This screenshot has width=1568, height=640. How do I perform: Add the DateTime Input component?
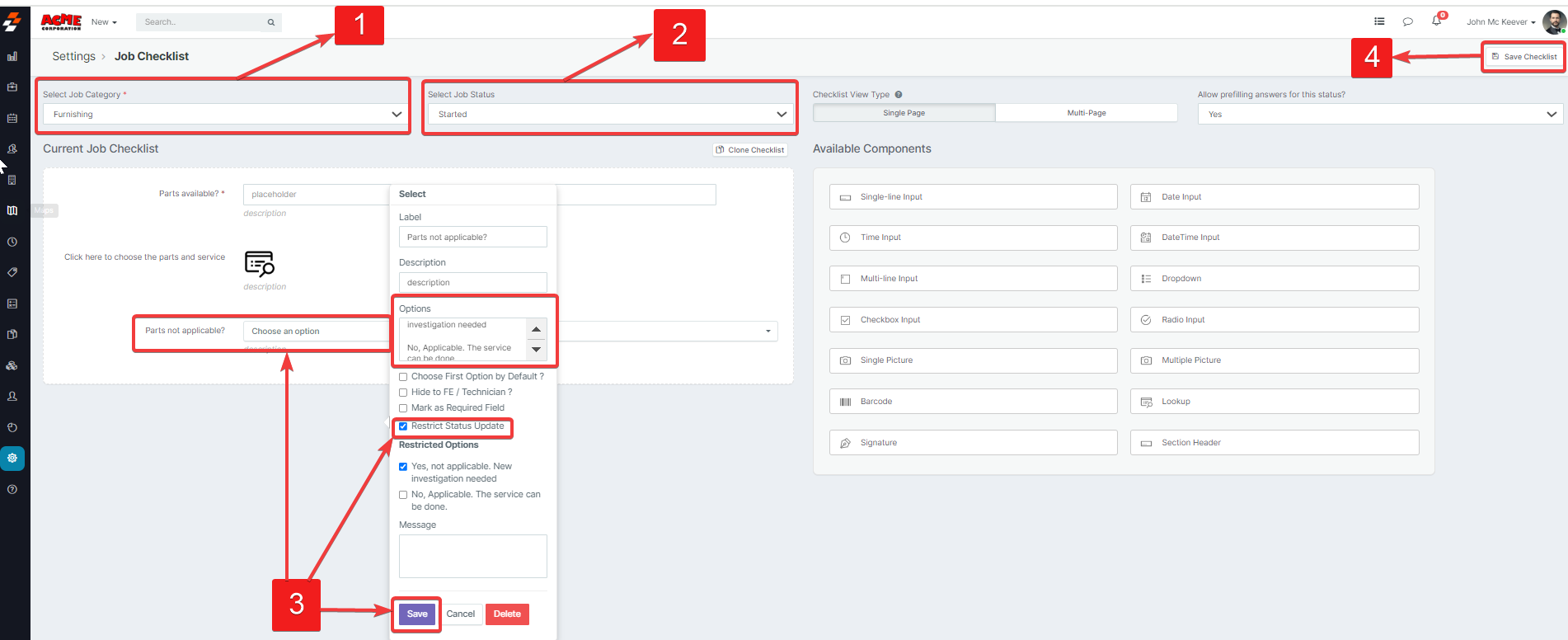tap(1275, 238)
